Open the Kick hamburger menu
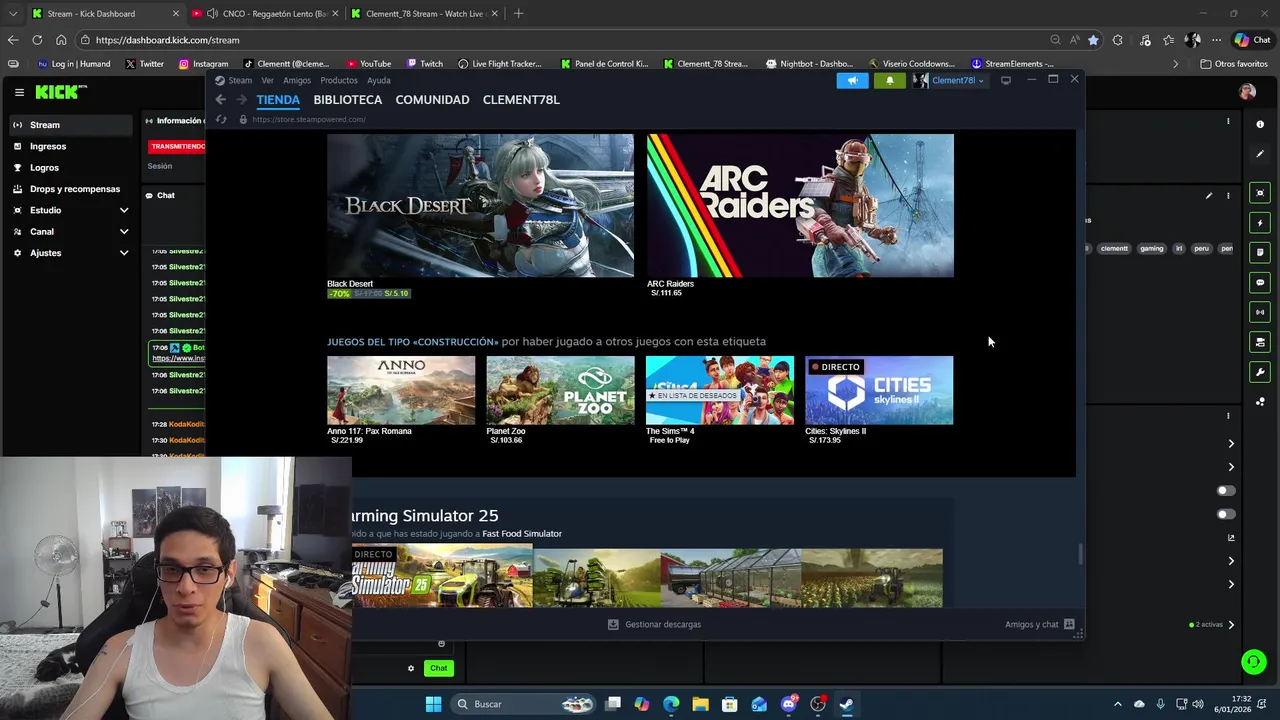1280x720 pixels. (19, 92)
